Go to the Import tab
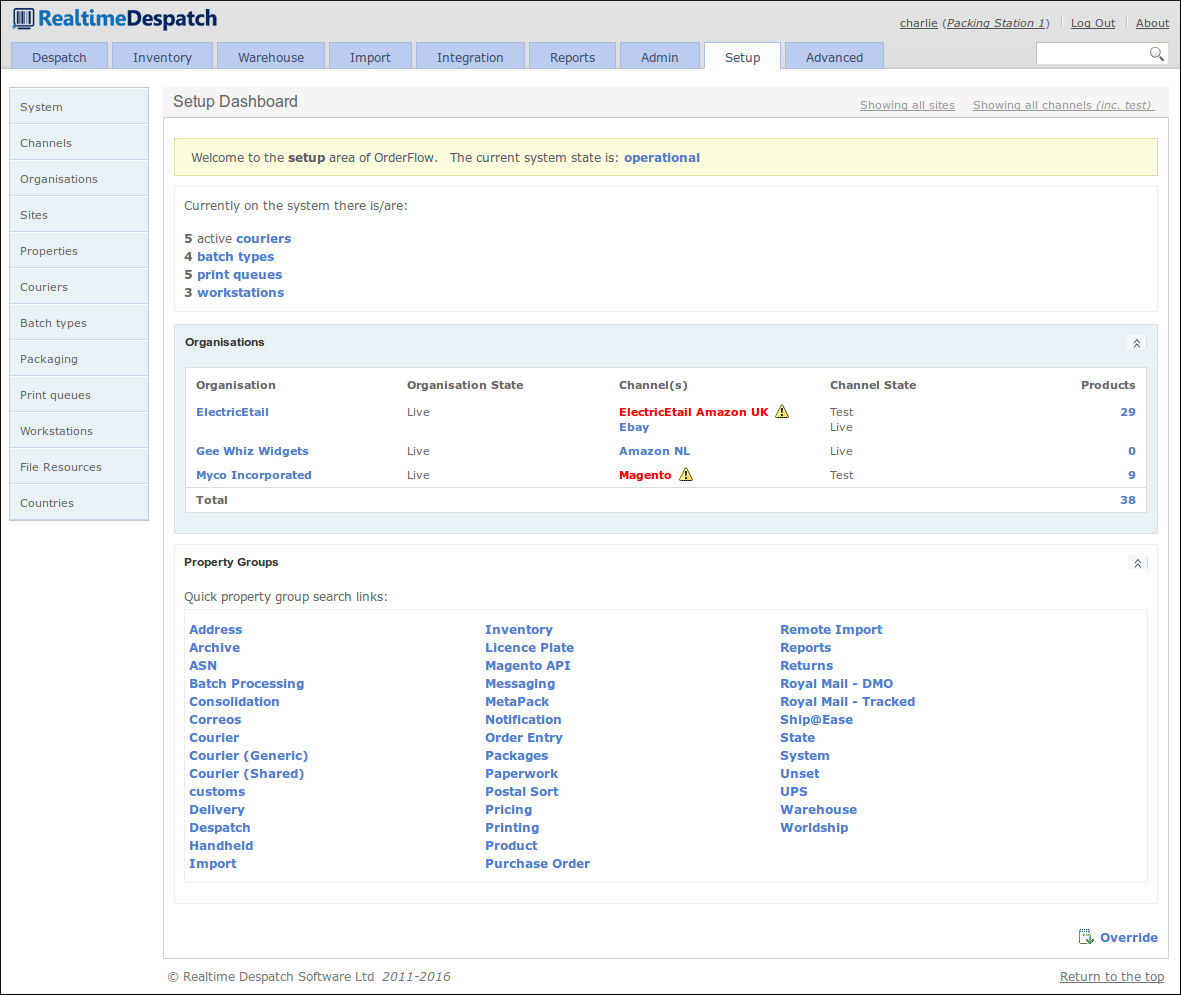 [370, 56]
